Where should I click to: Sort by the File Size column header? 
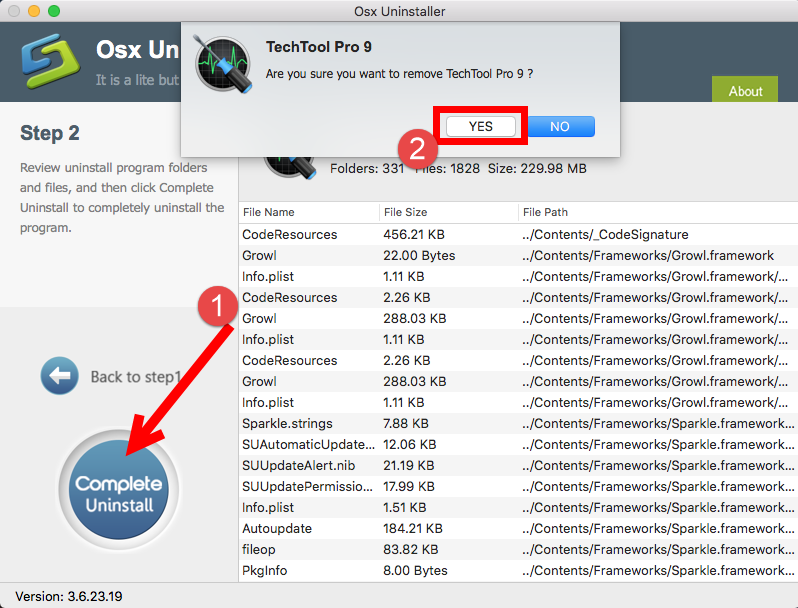click(x=449, y=212)
